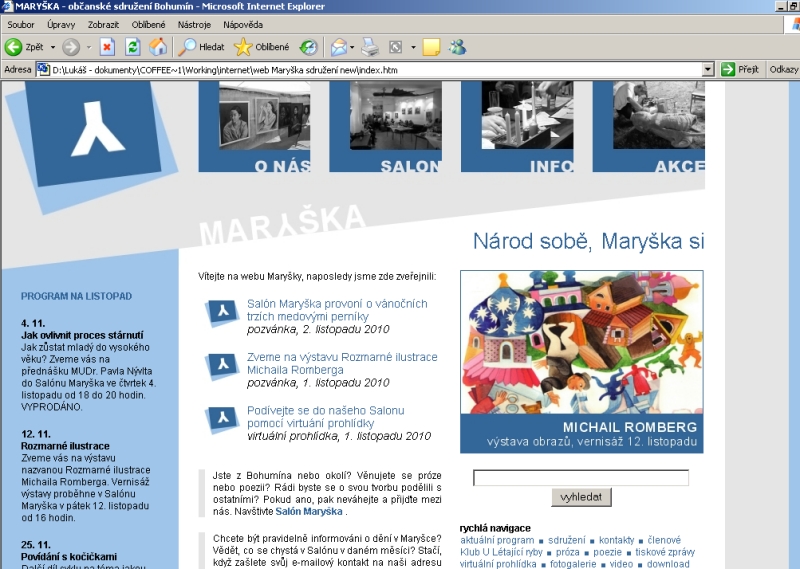Click the page icon in the address bar
Image resolution: width=800 pixels, height=569 pixels.
point(43,69)
